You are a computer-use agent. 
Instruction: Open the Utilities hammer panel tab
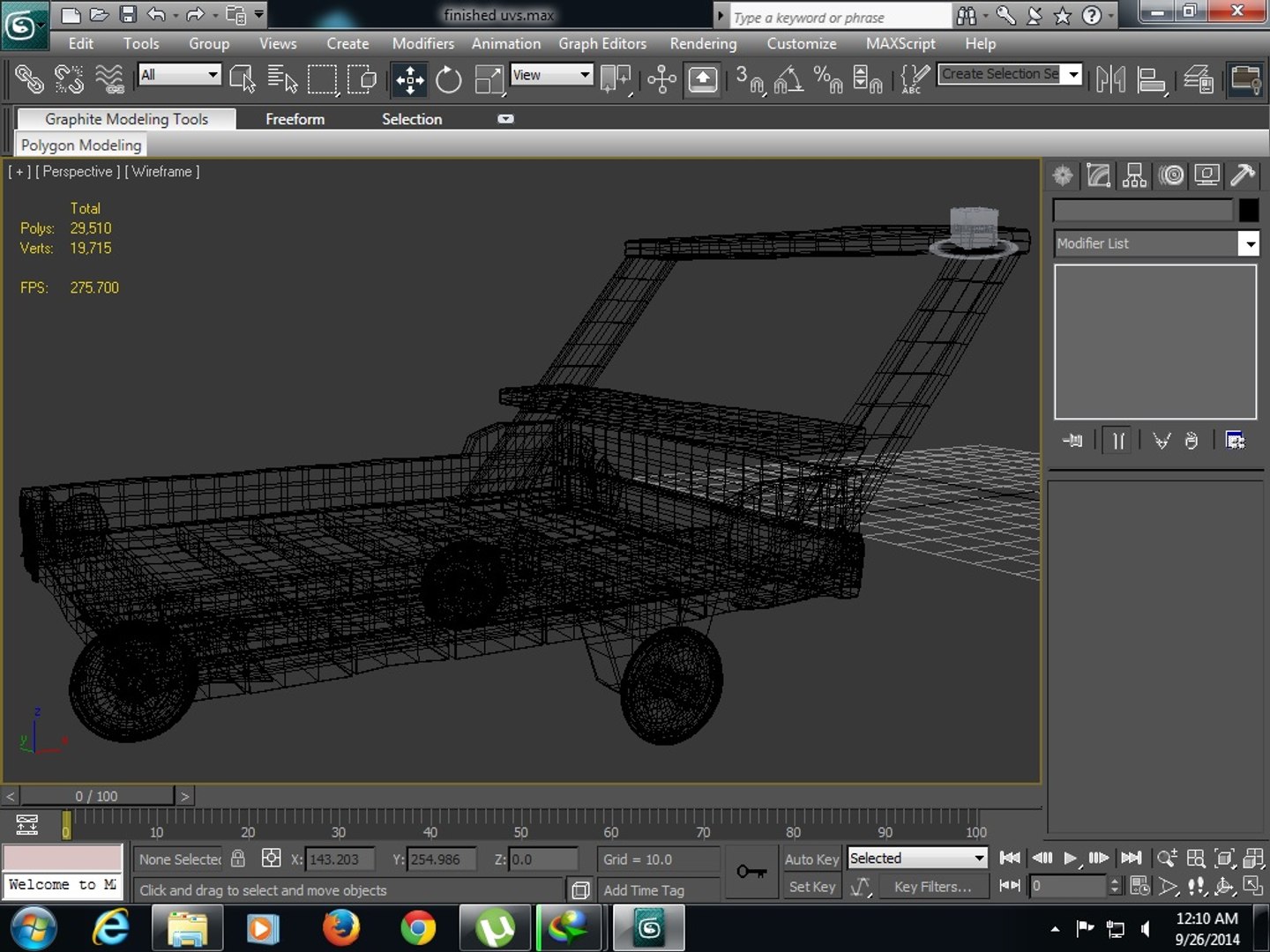pyautogui.click(x=1243, y=175)
